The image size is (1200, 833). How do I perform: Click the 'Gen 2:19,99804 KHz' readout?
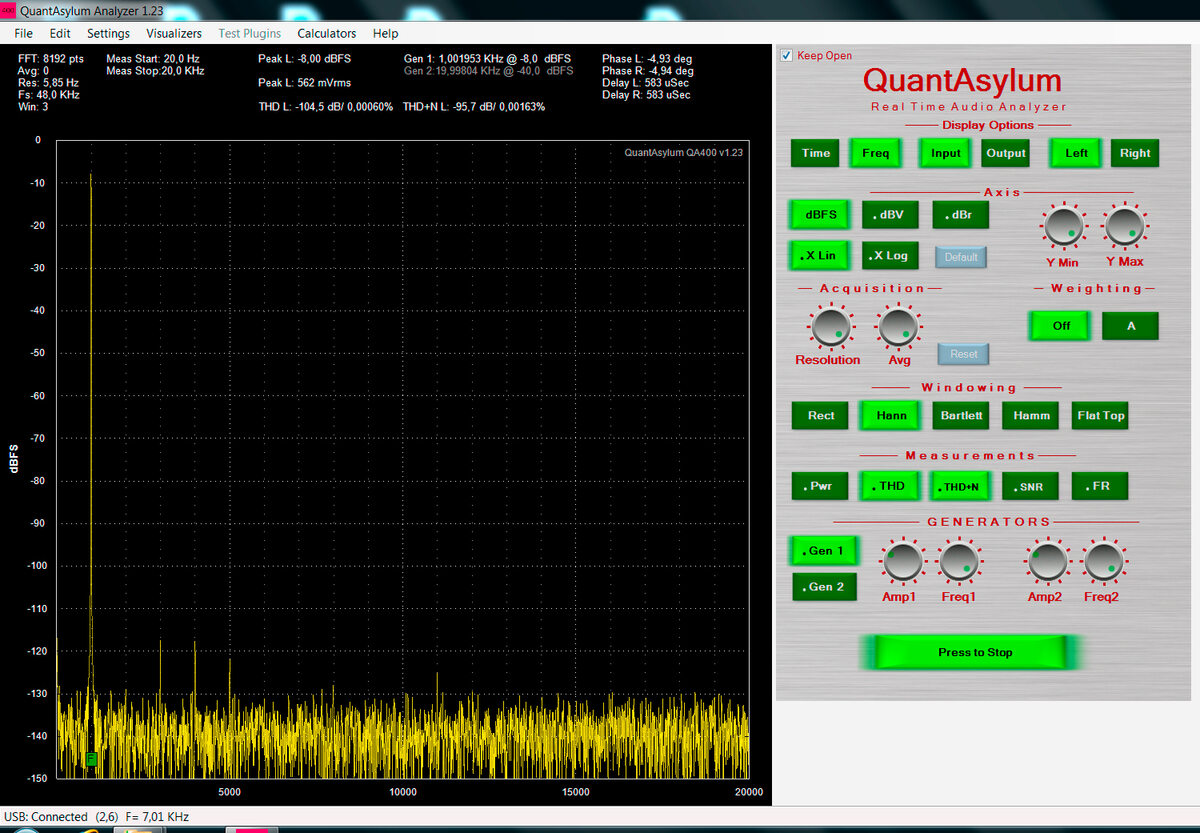click(488, 71)
